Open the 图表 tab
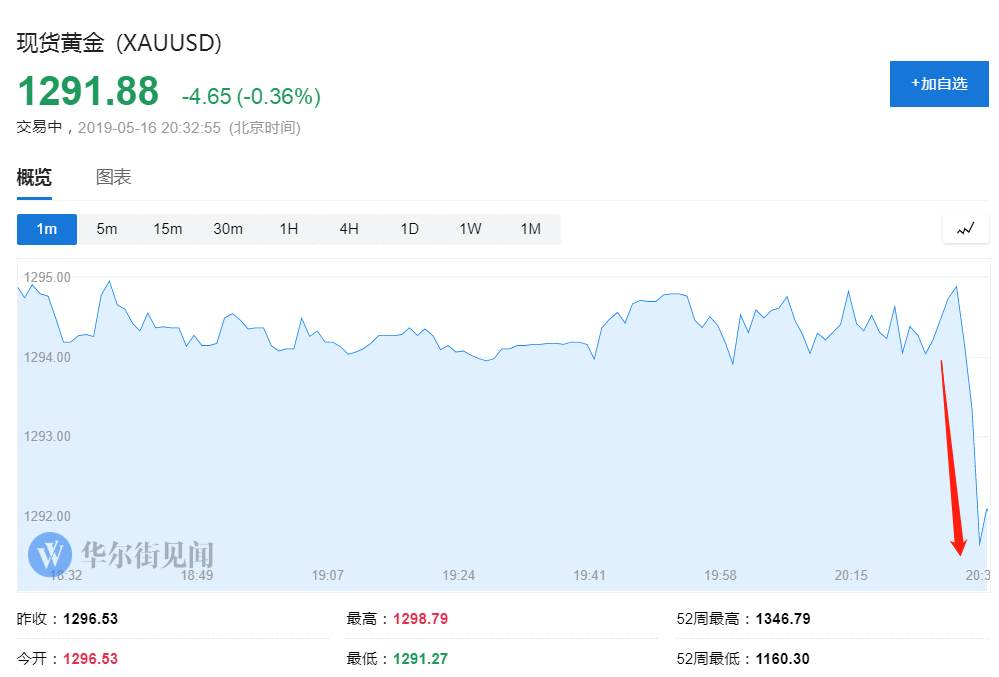The width and height of the screenshot is (999, 677). pyautogui.click(x=113, y=178)
